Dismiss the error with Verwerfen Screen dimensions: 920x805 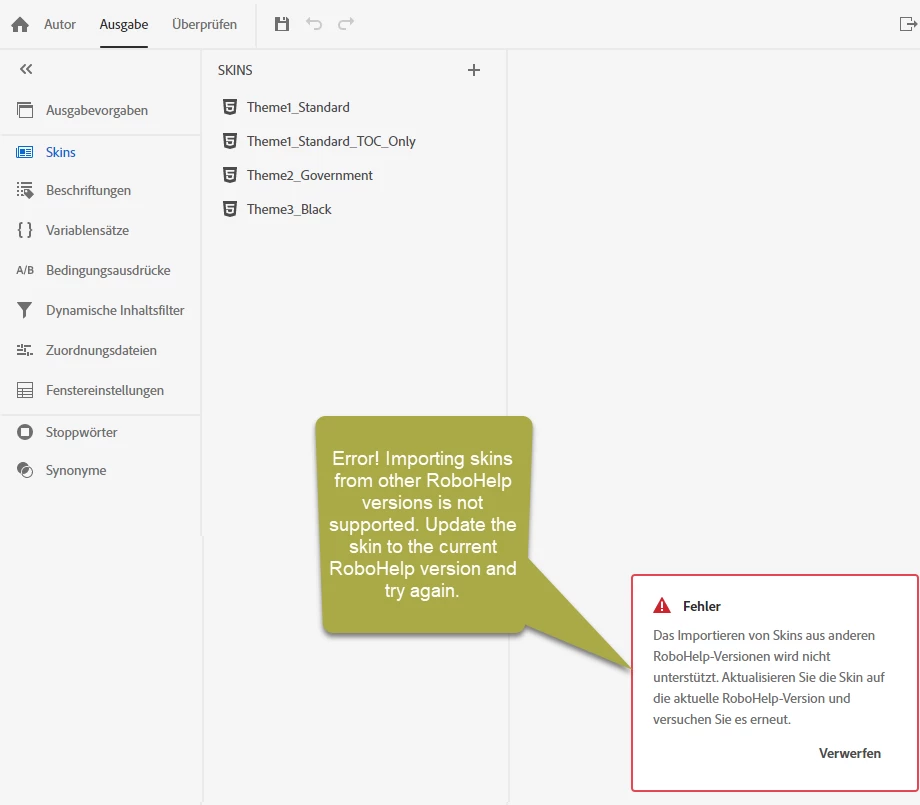pos(850,753)
